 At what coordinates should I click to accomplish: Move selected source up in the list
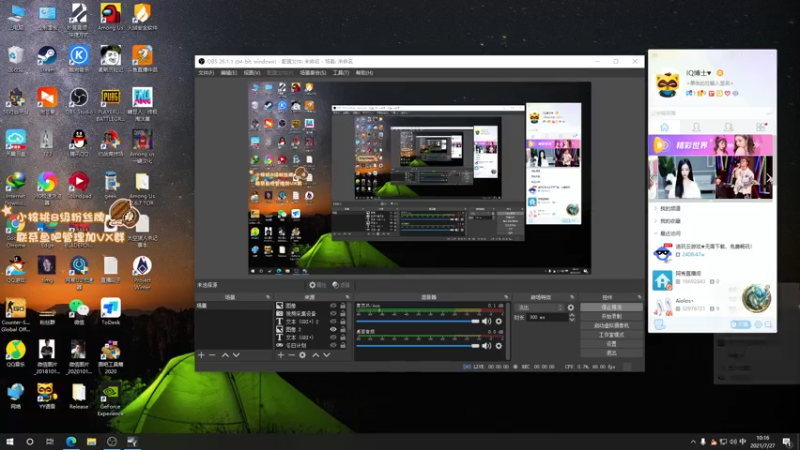(x=315, y=355)
